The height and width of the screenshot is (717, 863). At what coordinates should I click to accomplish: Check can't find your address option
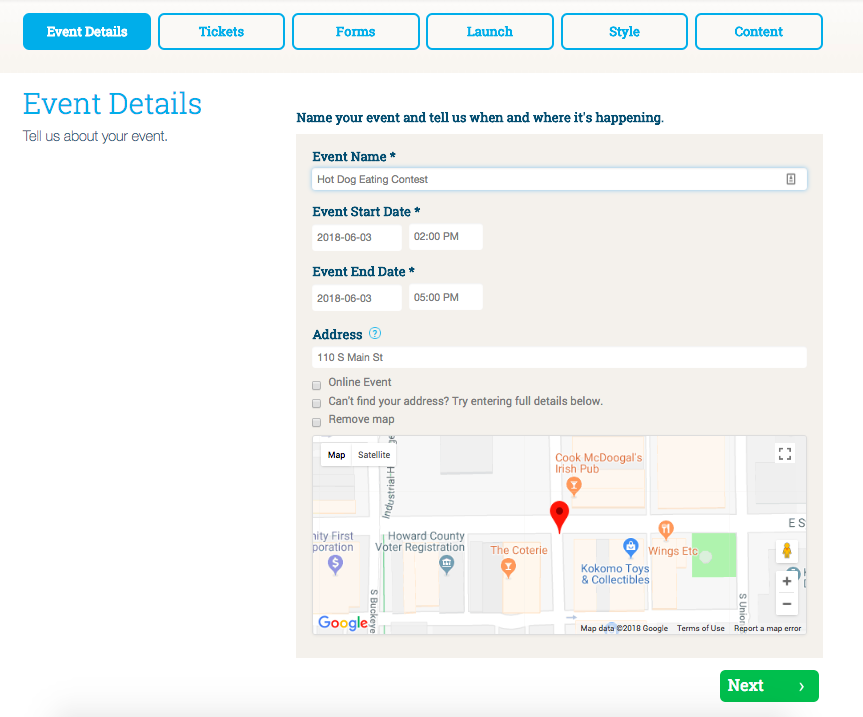(x=316, y=402)
